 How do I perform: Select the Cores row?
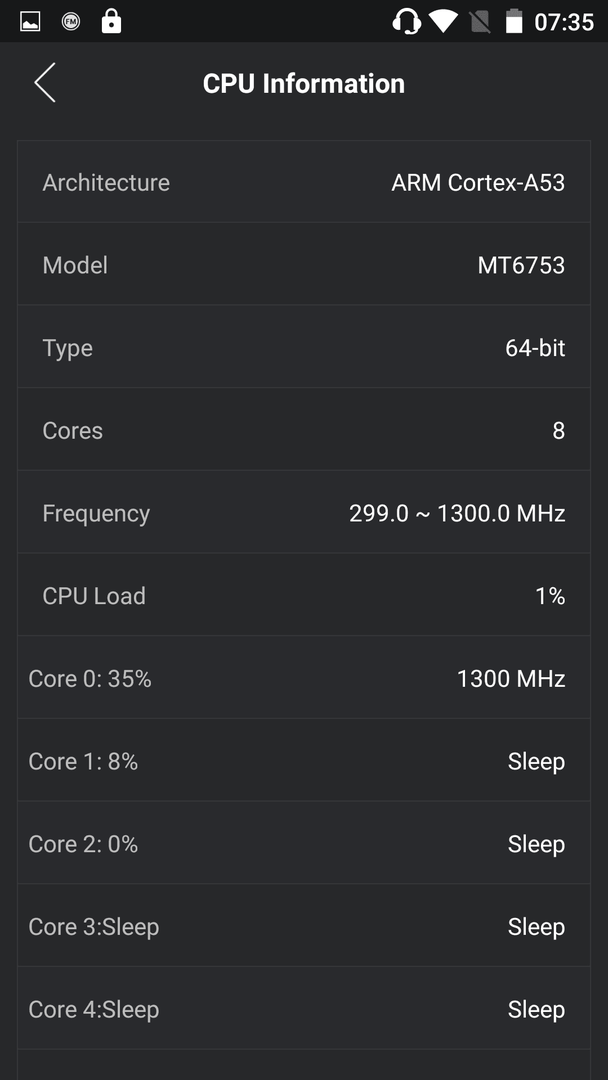click(x=304, y=430)
